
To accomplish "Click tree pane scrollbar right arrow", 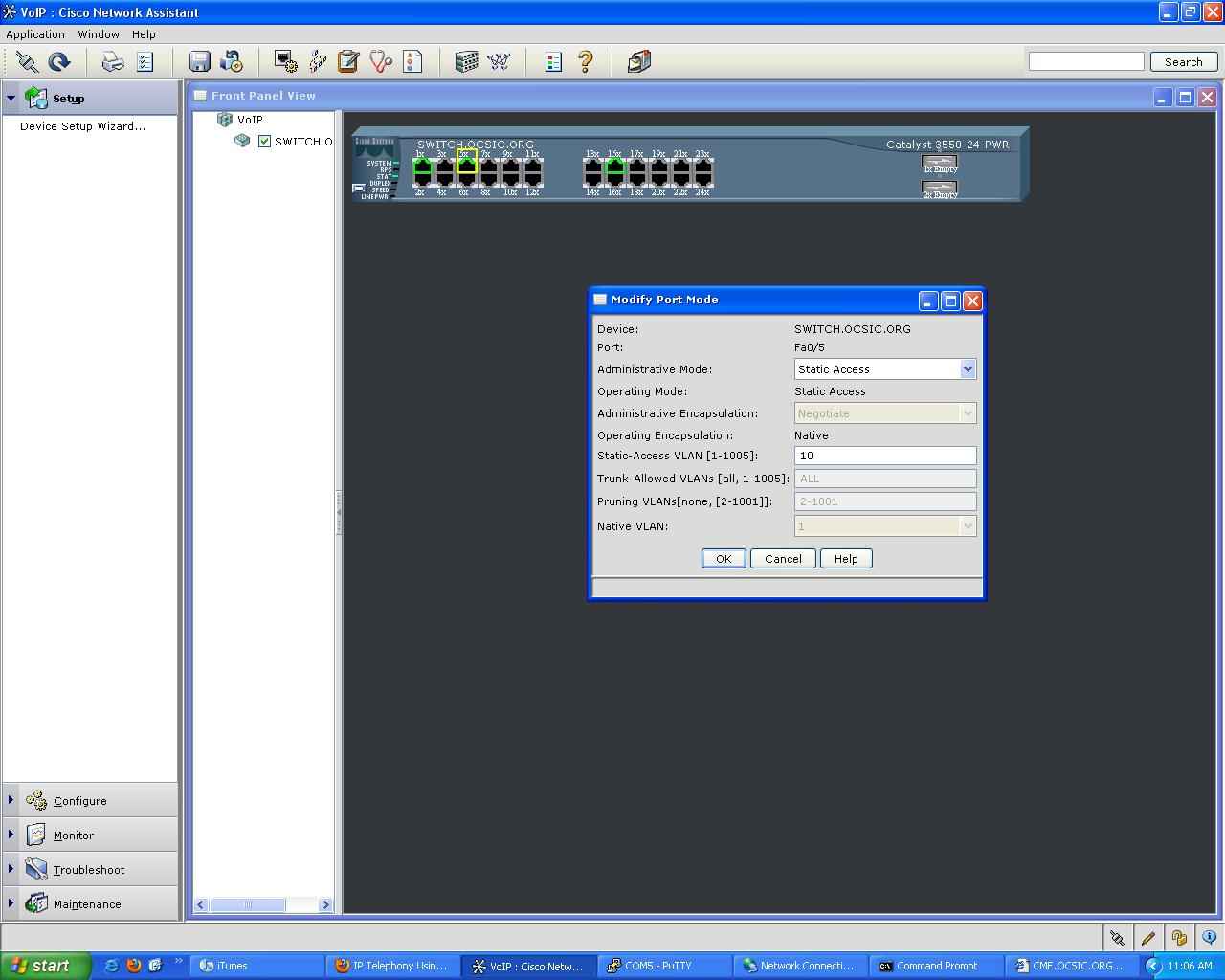I will [x=325, y=904].
